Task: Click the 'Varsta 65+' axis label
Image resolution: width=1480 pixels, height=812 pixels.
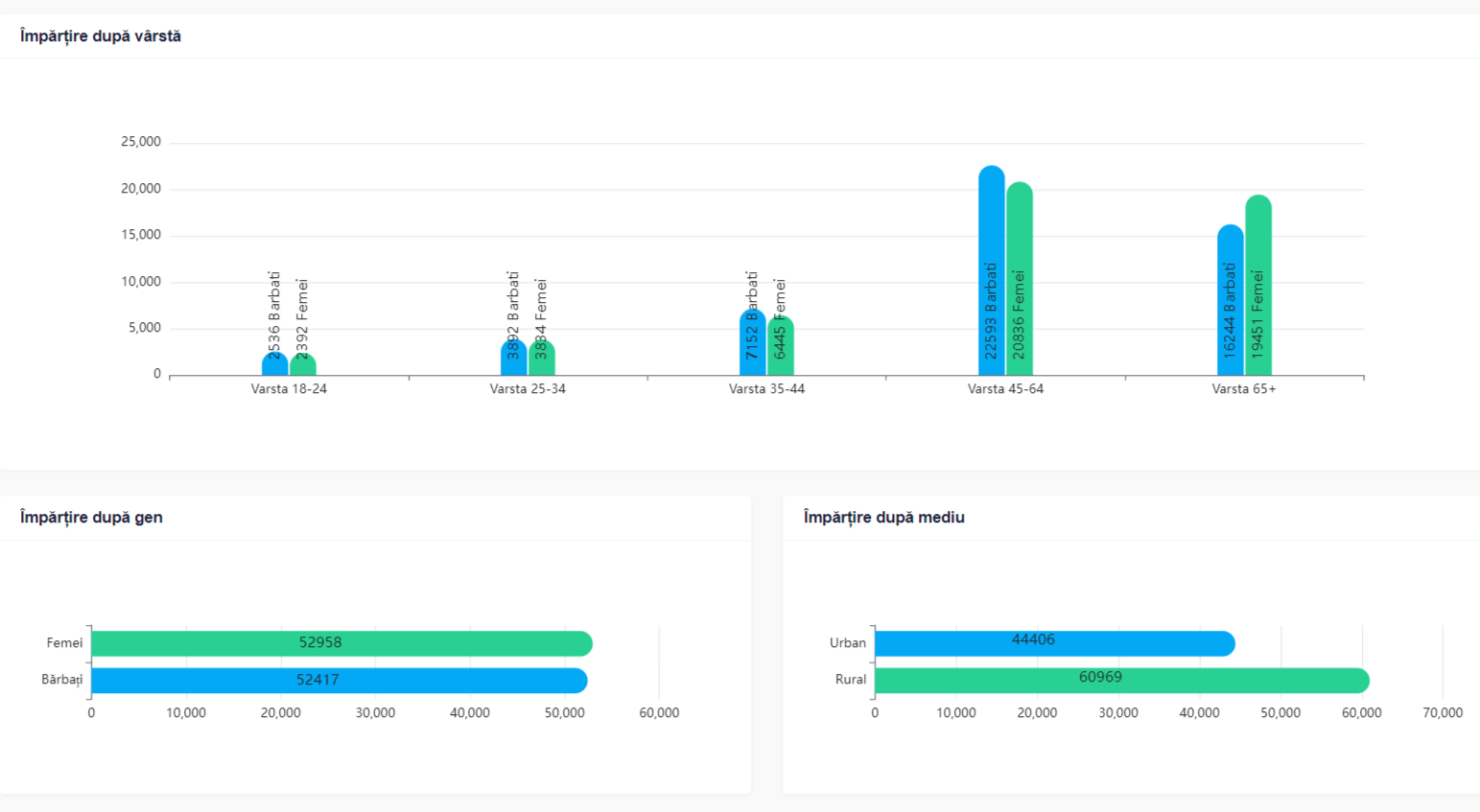Action: (x=1244, y=389)
